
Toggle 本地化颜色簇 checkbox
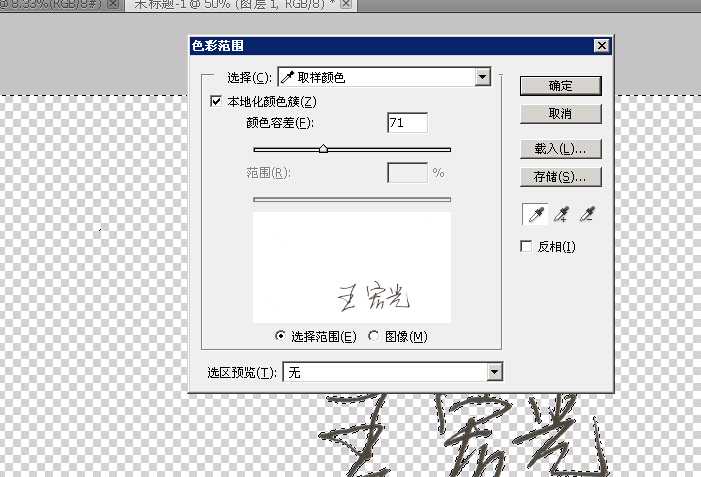216,101
